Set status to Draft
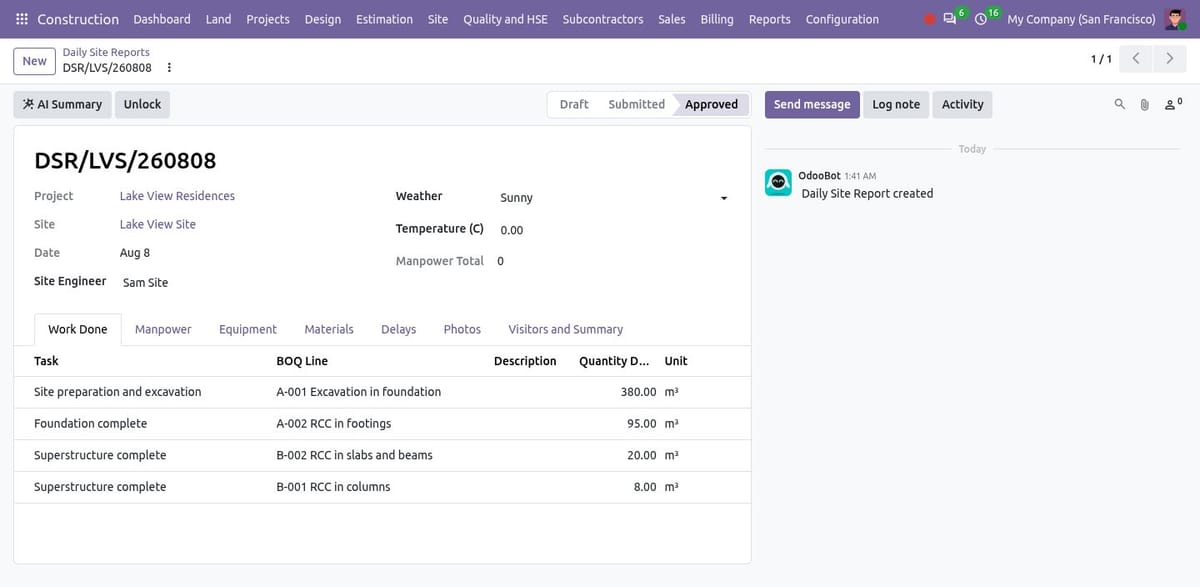 574,104
